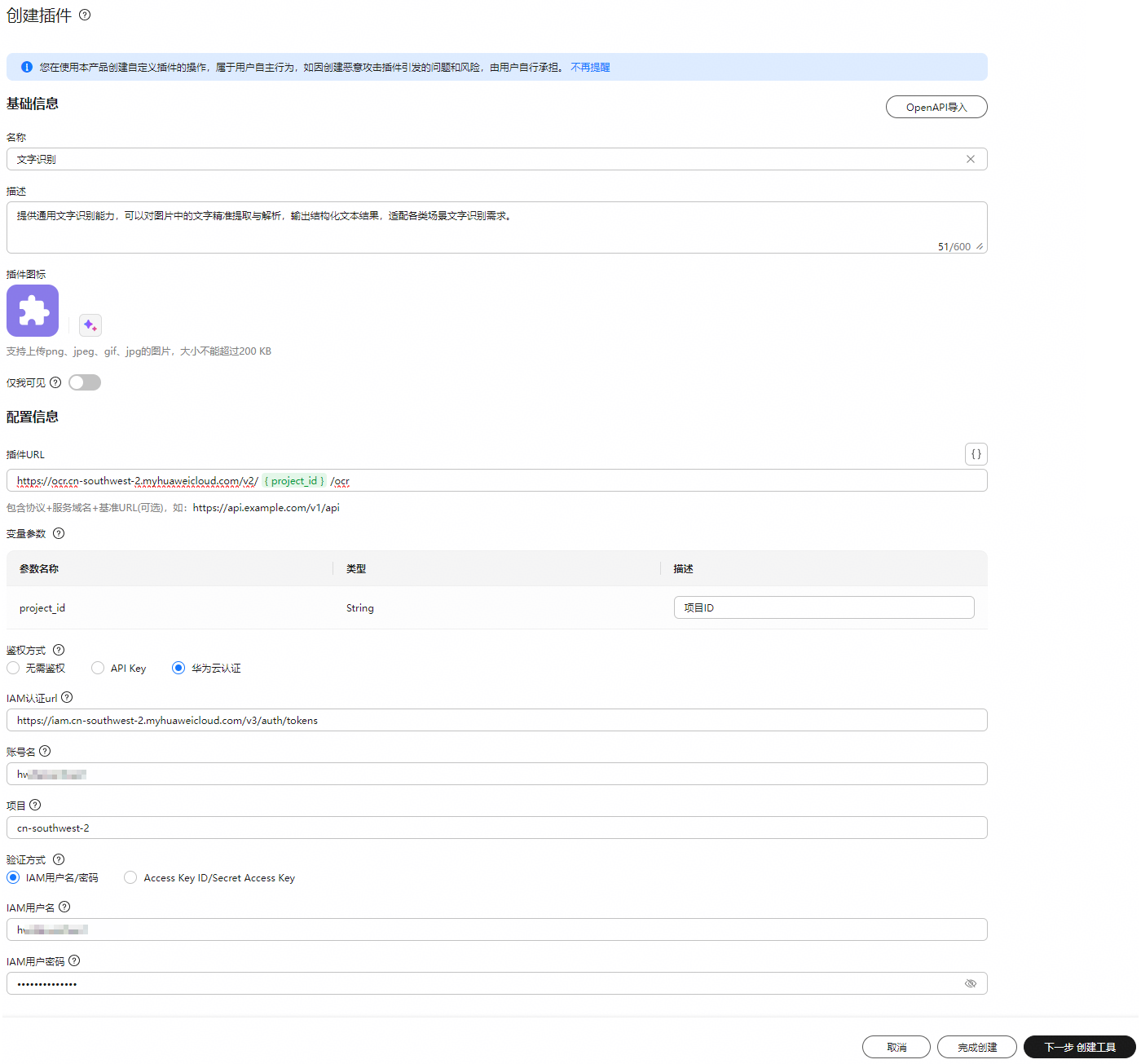Click the example URL https://api.example.com/v1/api
The height and width of the screenshot is (1064, 1141).
[x=267, y=508]
